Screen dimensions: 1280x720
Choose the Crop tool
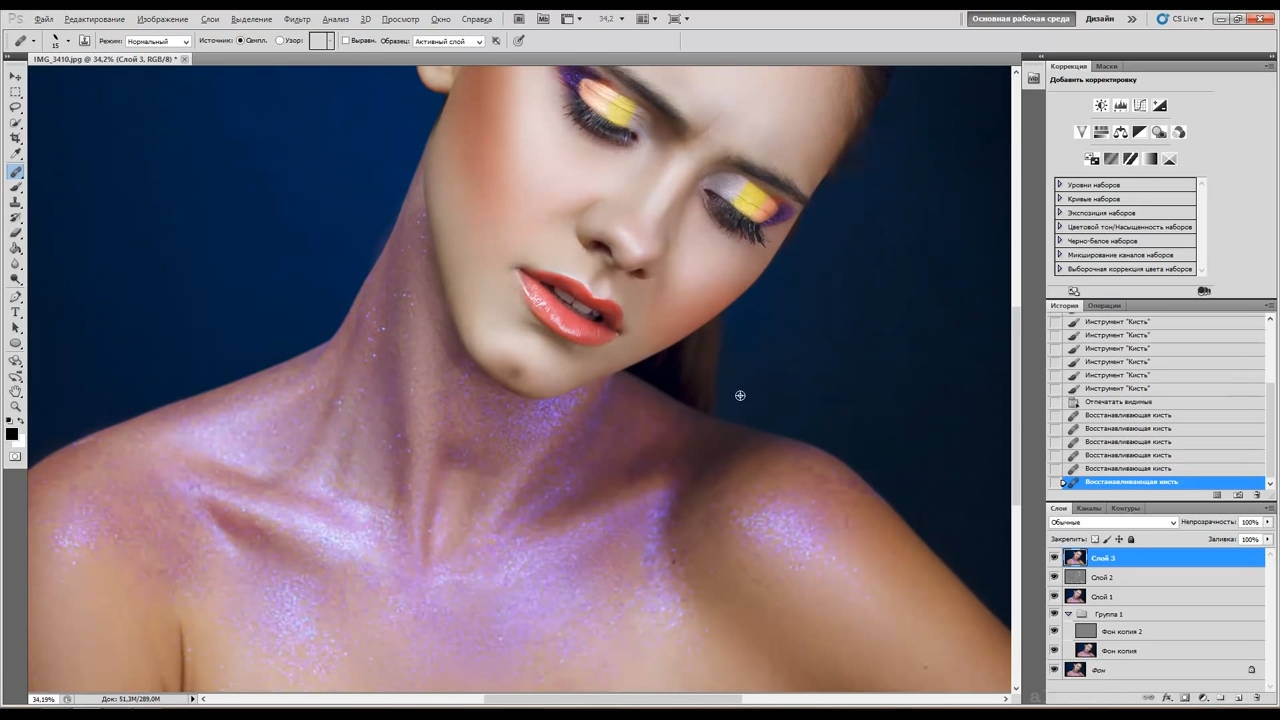15,138
